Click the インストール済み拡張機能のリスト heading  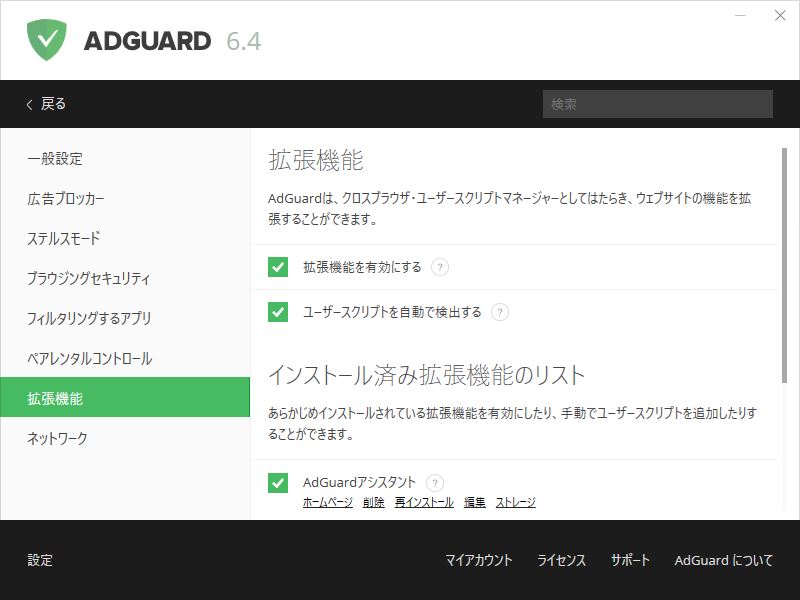427,375
